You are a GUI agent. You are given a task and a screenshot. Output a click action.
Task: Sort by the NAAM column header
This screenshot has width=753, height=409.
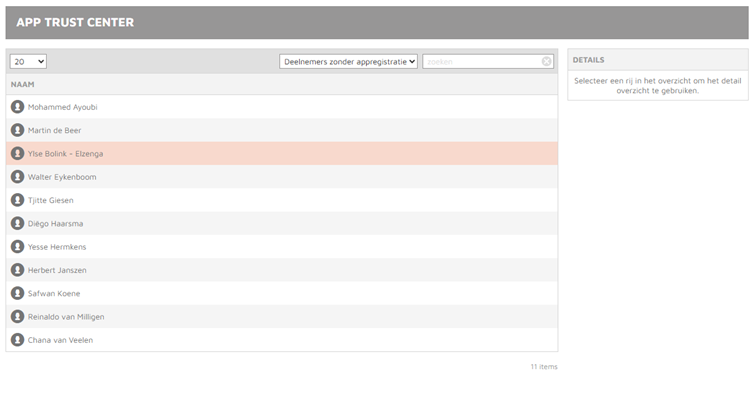23,84
